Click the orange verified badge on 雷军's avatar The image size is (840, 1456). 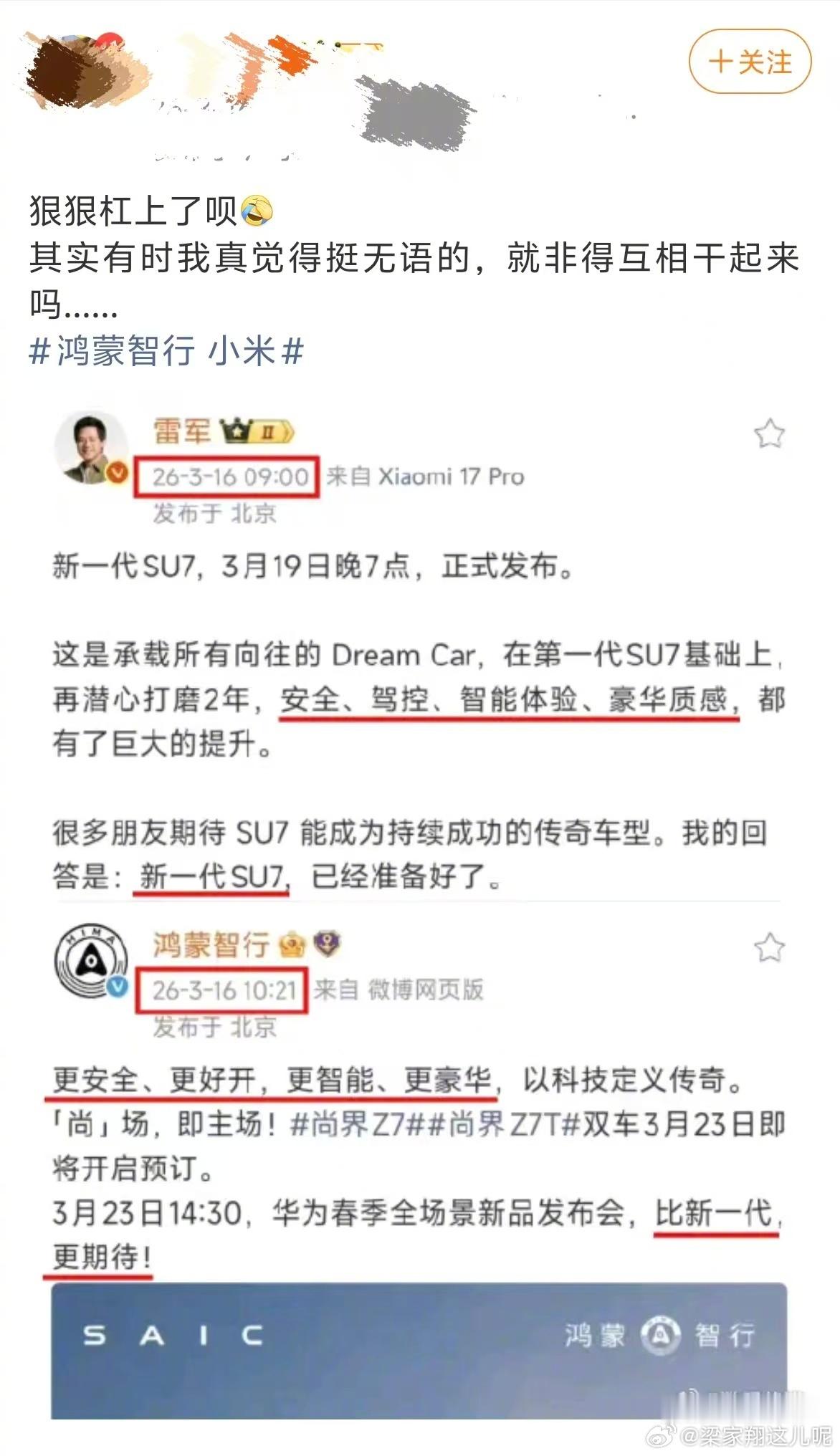[118, 472]
